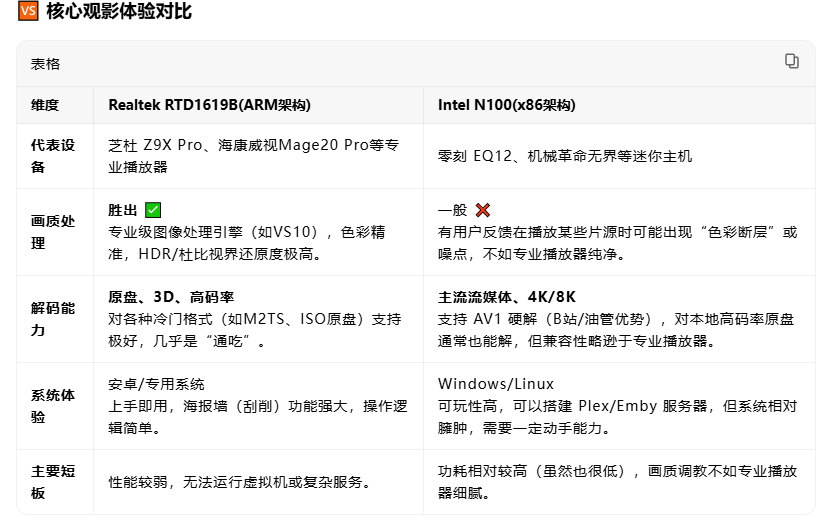Click the orange VS icon in heading
Image resolution: width=827 pixels, height=522 pixels.
coord(28,11)
